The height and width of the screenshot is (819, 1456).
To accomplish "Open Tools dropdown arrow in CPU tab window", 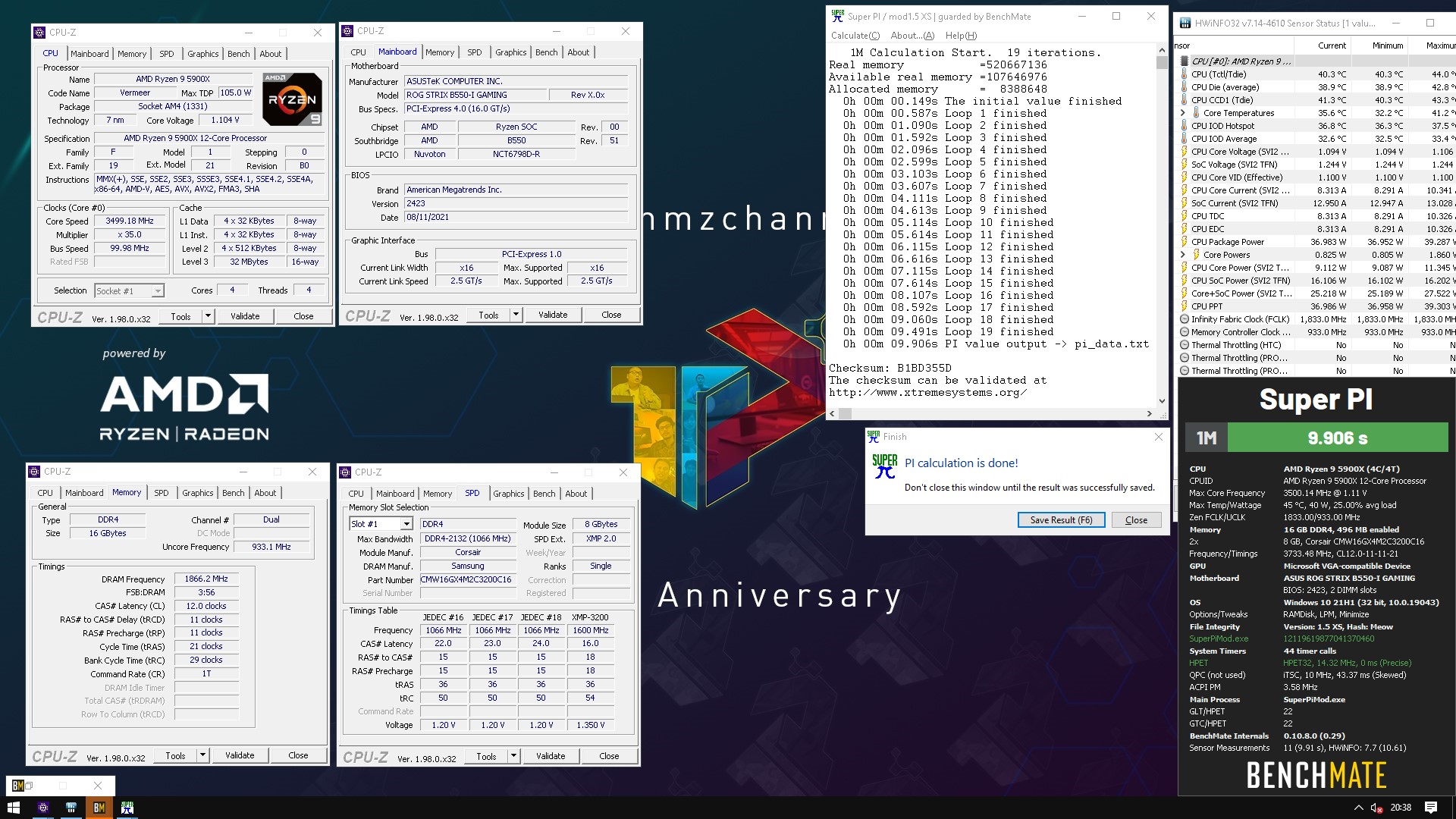I will pos(208,316).
